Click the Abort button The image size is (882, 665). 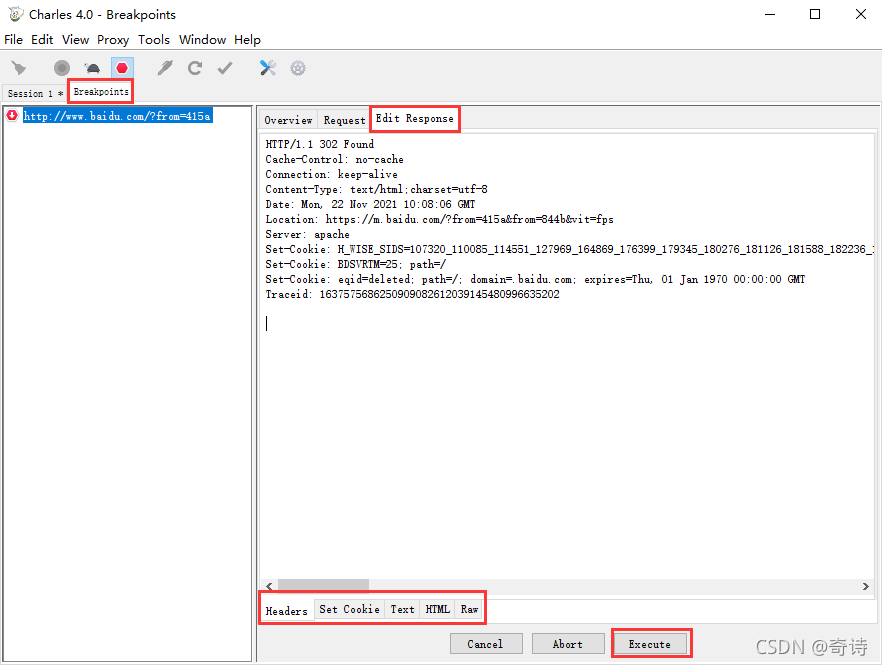[568, 644]
